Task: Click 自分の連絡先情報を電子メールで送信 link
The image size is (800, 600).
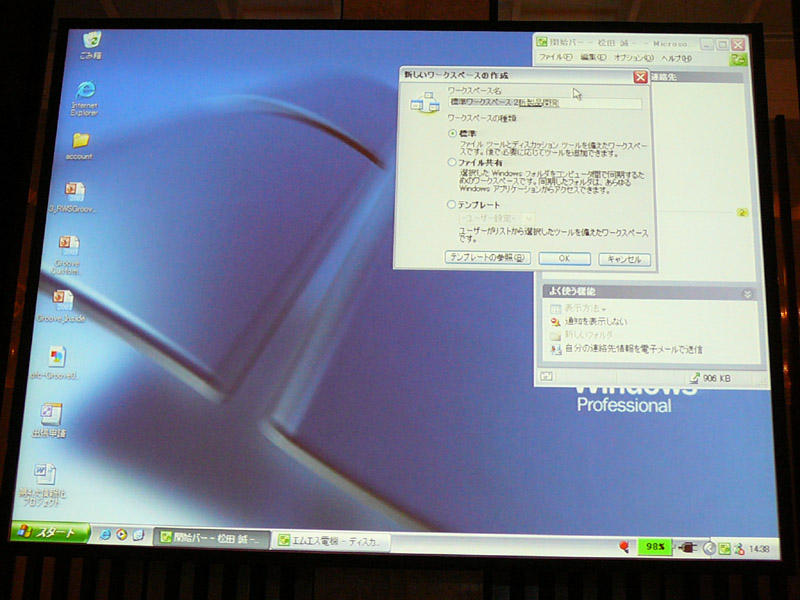Action: click(634, 349)
